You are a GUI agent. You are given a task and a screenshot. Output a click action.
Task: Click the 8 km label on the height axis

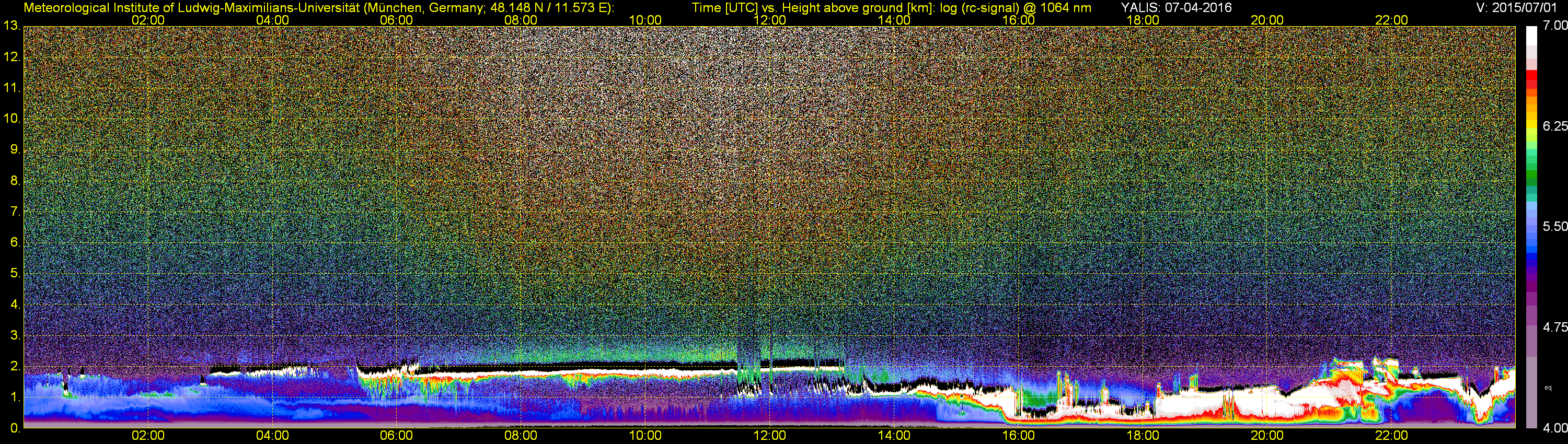point(15,181)
